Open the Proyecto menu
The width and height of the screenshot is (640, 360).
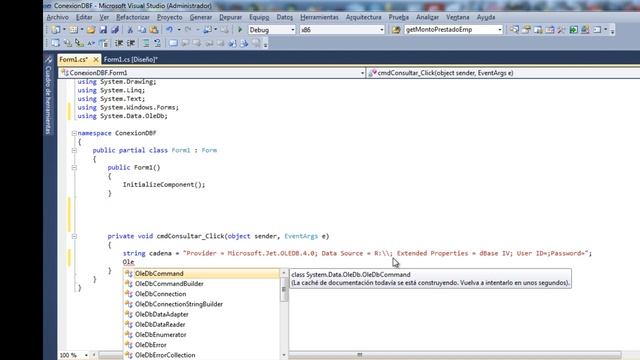coord(170,17)
